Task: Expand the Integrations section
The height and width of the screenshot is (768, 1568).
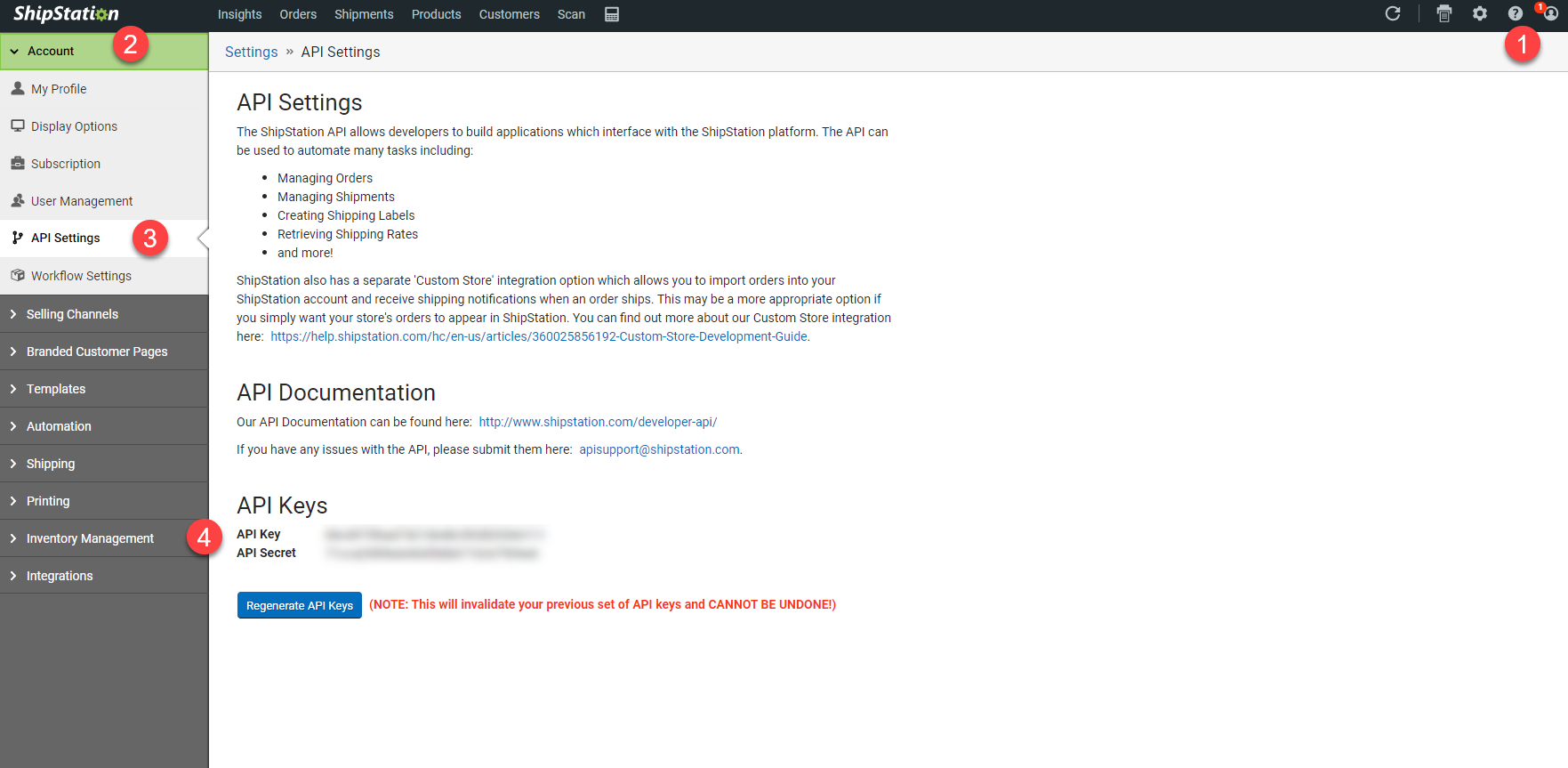Action: point(104,576)
